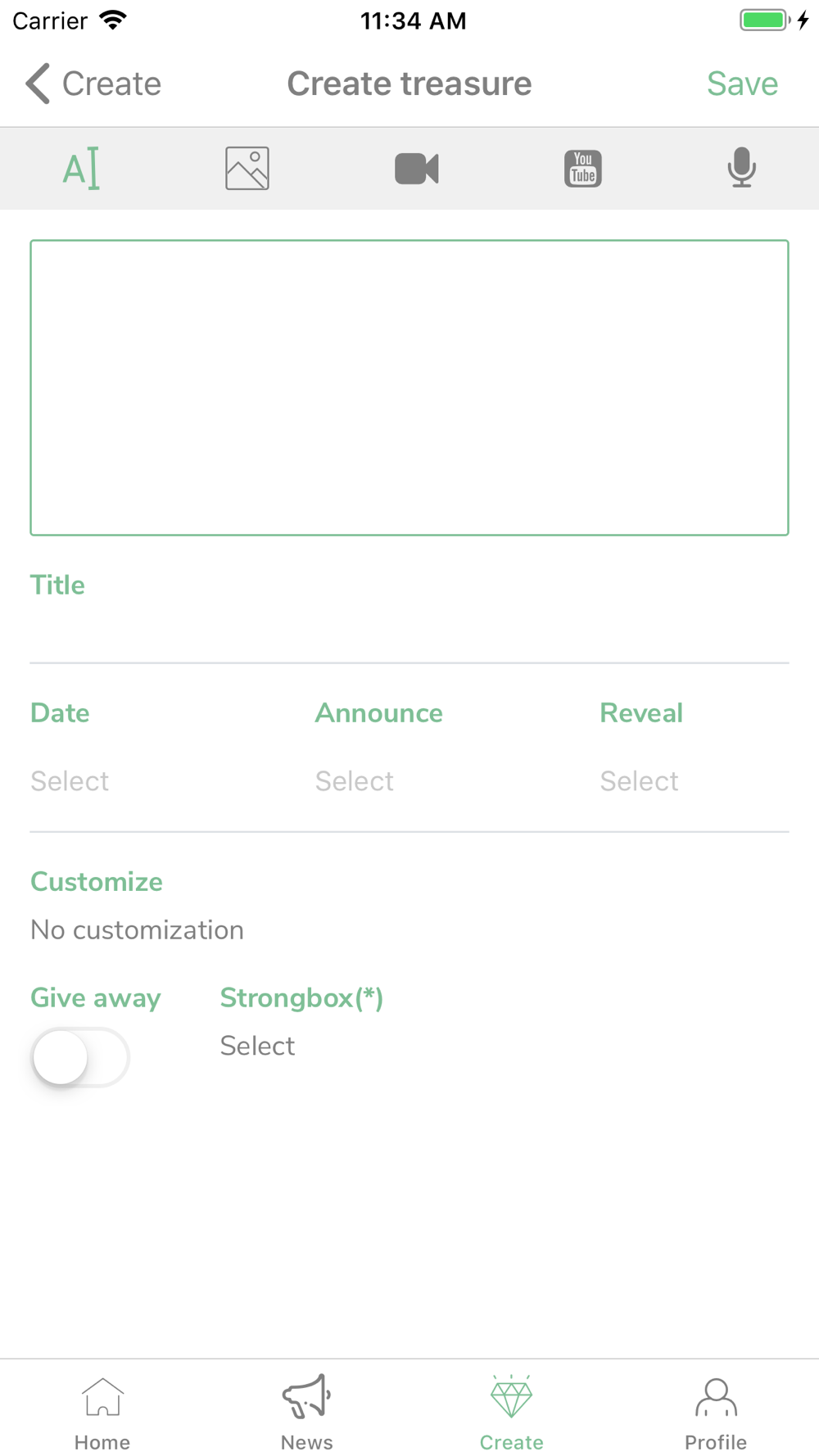Tap the No customization option

pos(138,930)
